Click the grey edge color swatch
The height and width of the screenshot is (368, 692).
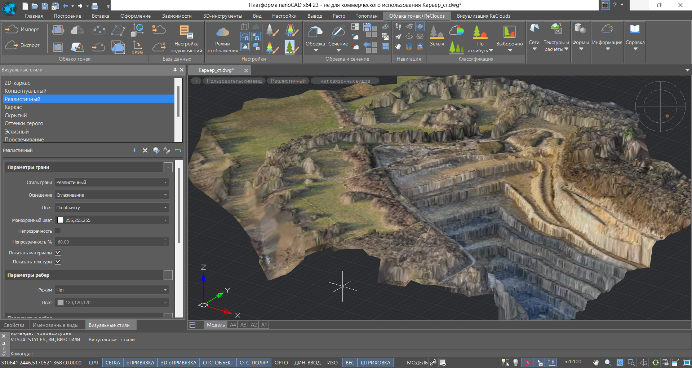click(x=60, y=303)
